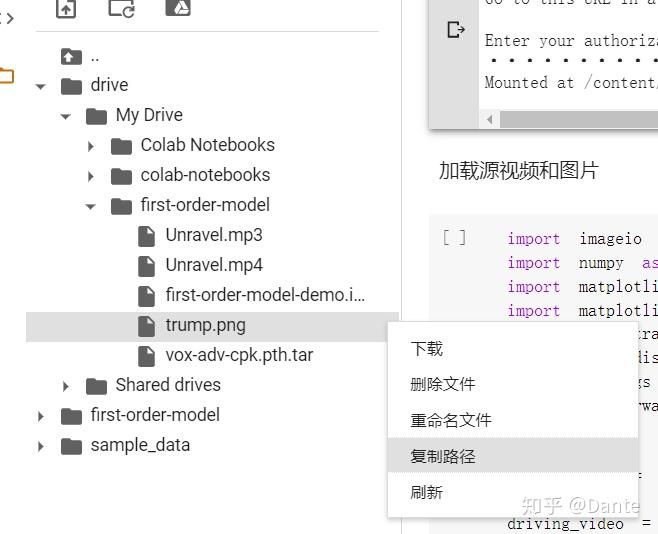Click the import imageio code line

(x=574, y=239)
